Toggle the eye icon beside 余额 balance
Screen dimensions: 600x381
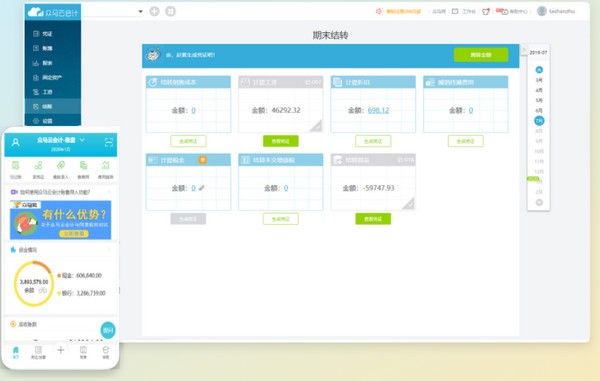tap(42, 290)
